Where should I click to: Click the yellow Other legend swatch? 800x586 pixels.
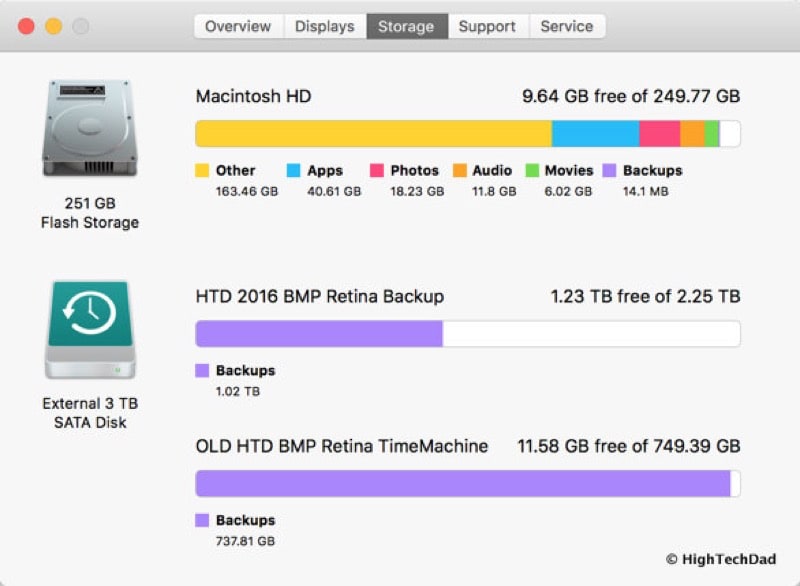click(x=202, y=171)
